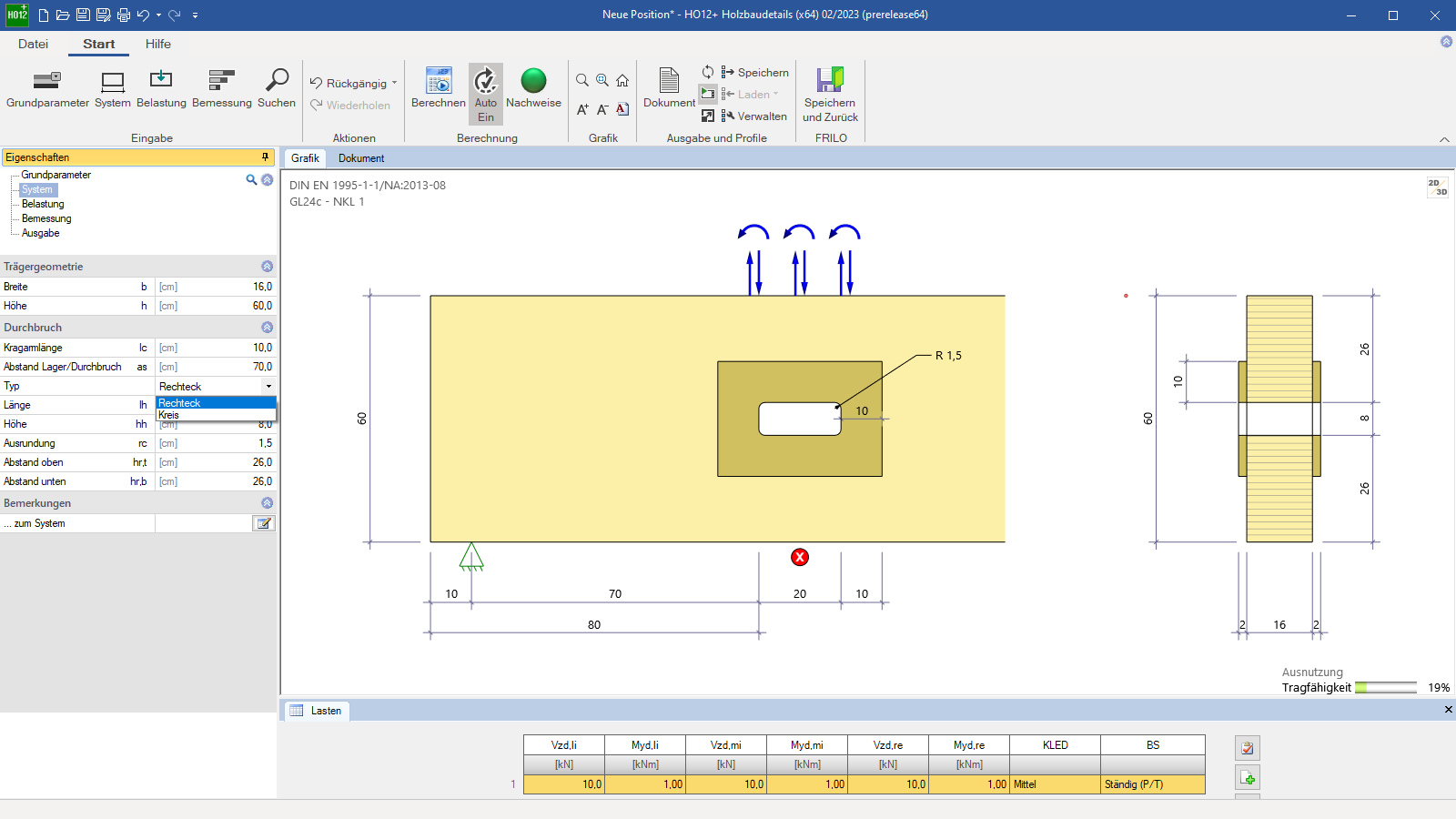The image size is (1456, 819).
Task: Add a new load row icon
Action: pyautogui.click(x=1248, y=778)
